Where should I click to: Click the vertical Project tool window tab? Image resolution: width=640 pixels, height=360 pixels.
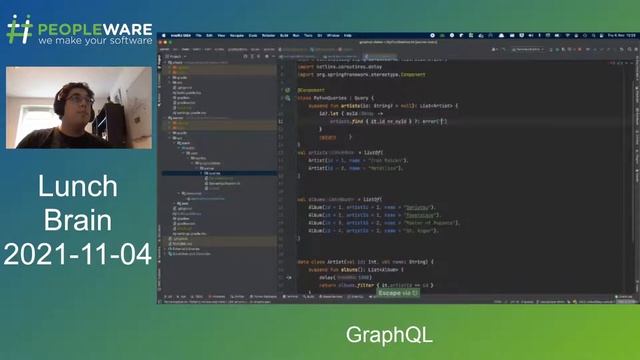[x=160, y=61]
